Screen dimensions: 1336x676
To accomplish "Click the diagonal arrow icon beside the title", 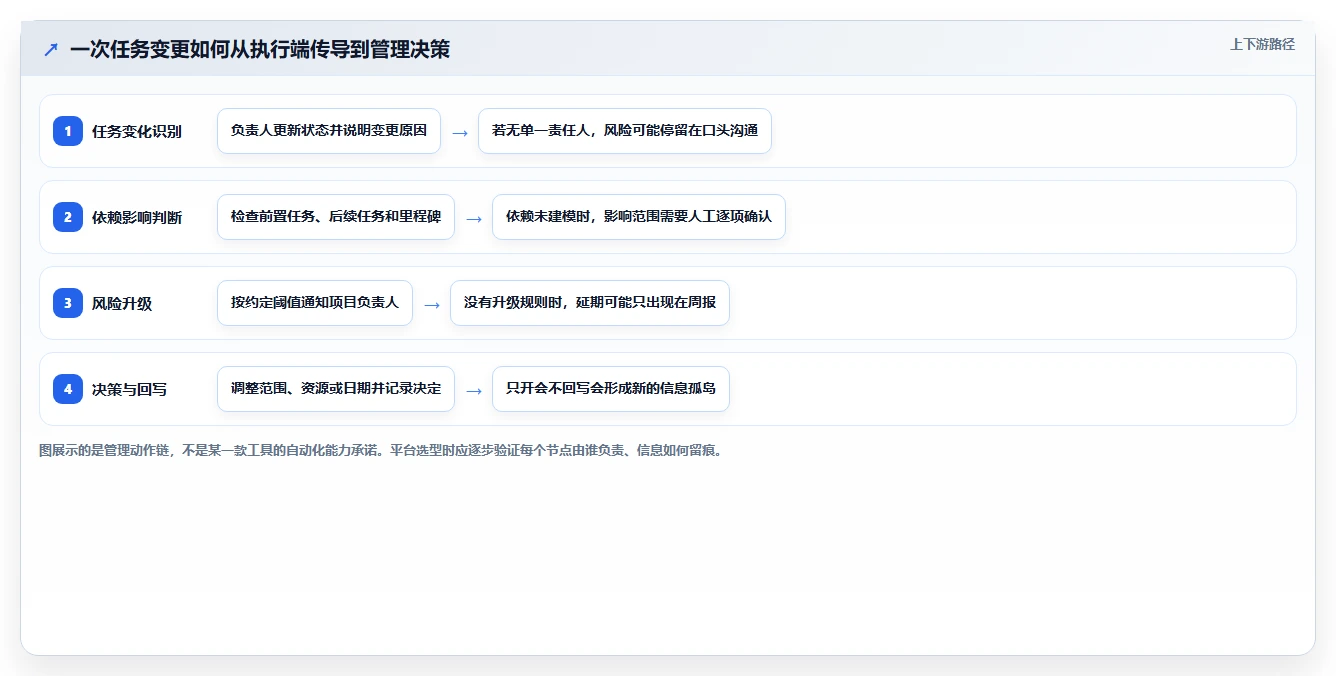I will 51,49.
